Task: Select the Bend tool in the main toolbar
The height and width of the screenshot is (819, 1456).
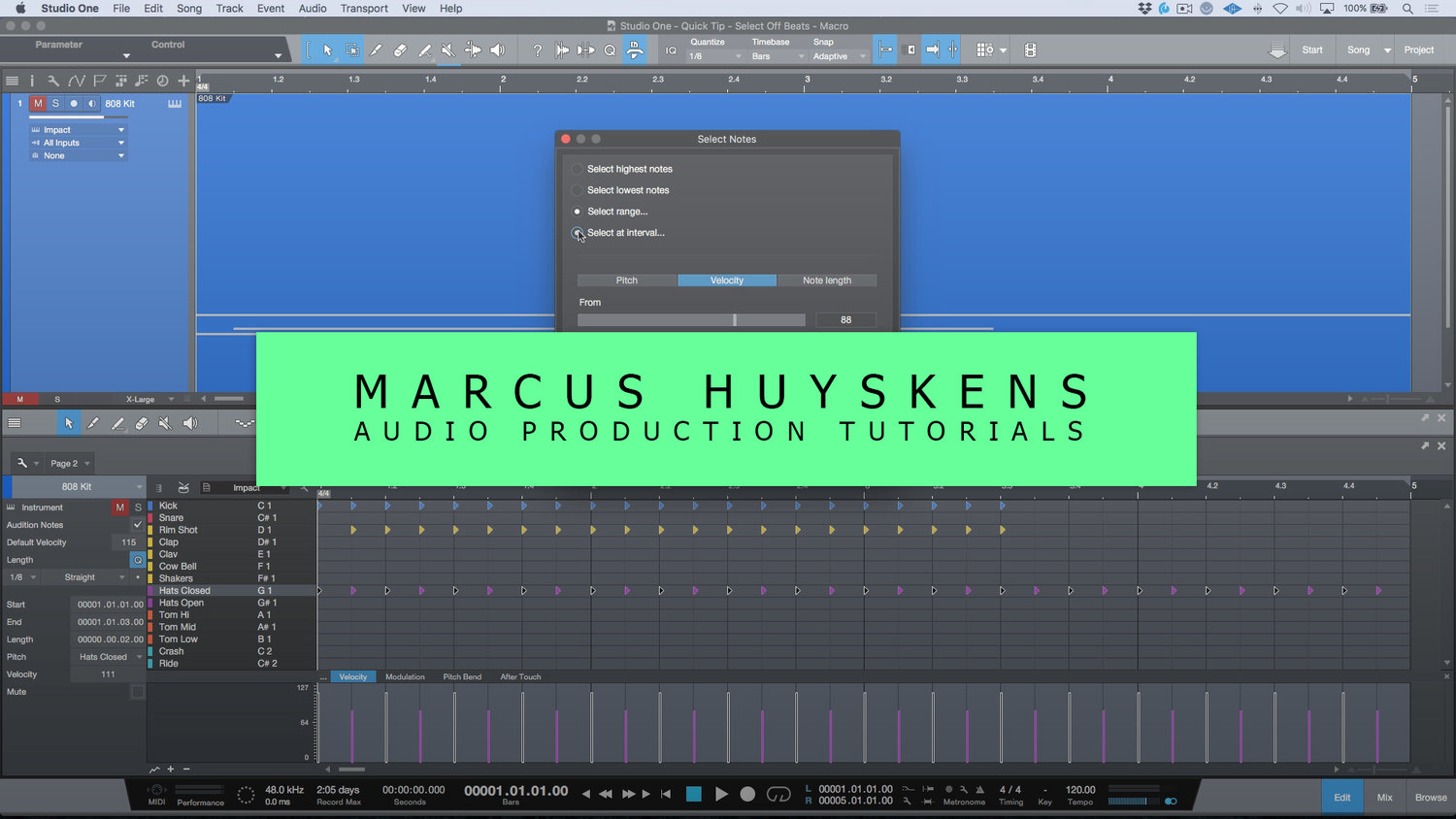Action: [x=472, y=49]
